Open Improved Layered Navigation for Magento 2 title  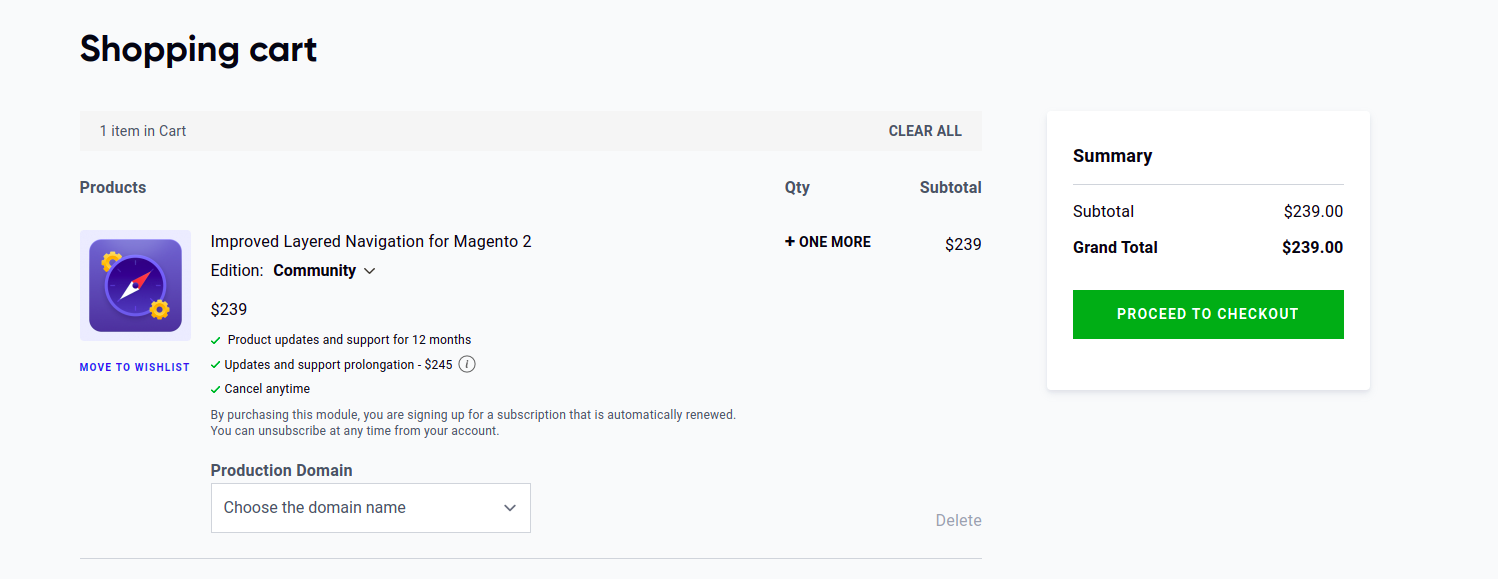[x=371, y=241]
